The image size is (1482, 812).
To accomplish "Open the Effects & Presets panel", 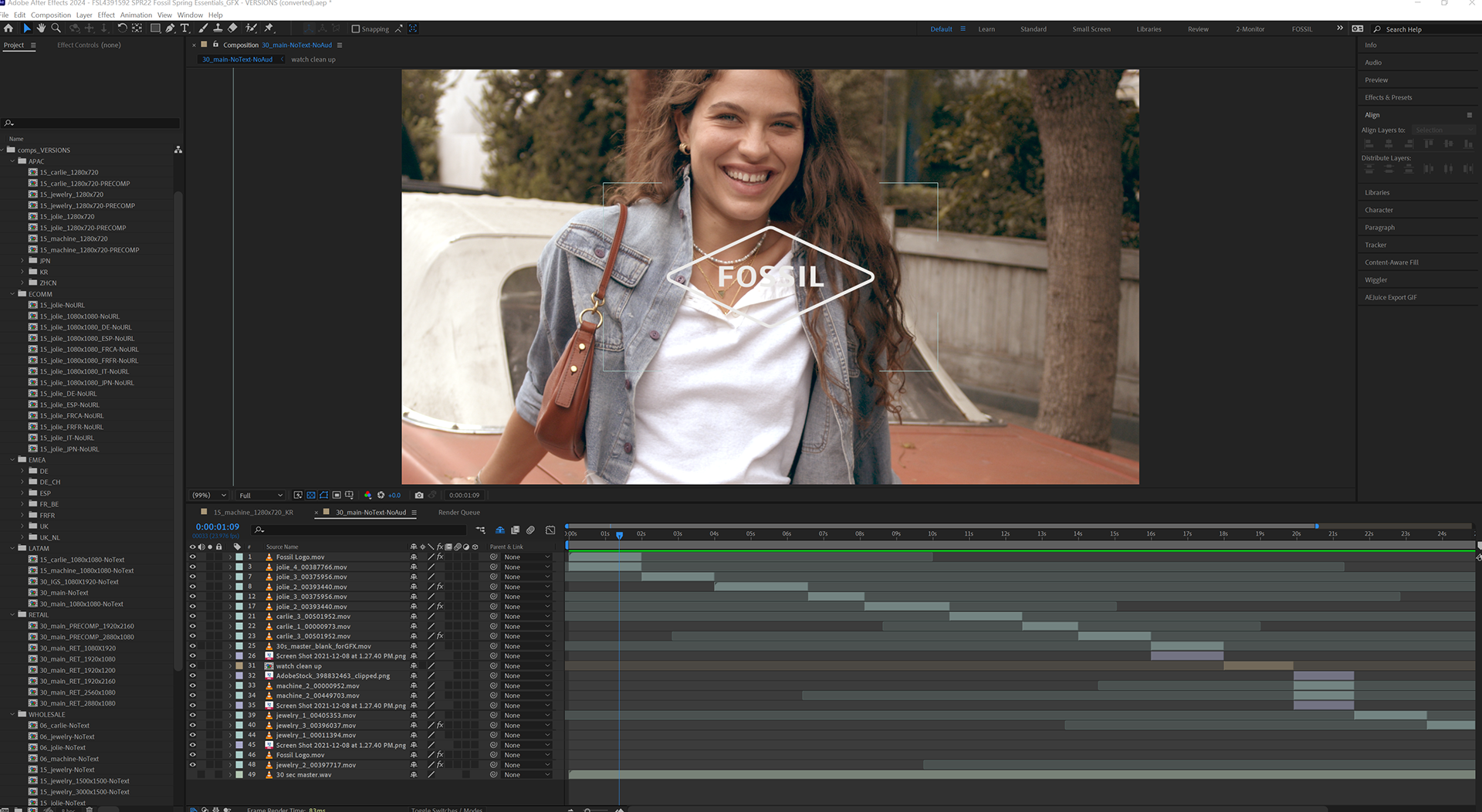I will (1389, 97).
